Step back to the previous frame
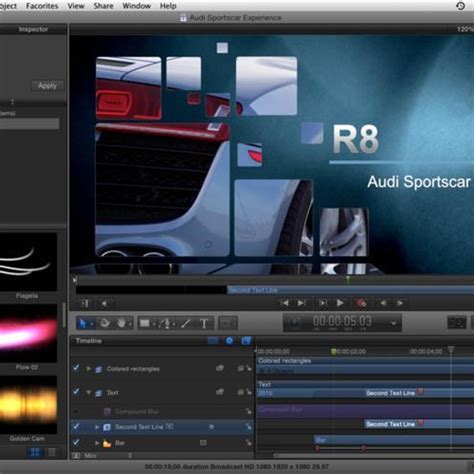 tap(383, 303)
